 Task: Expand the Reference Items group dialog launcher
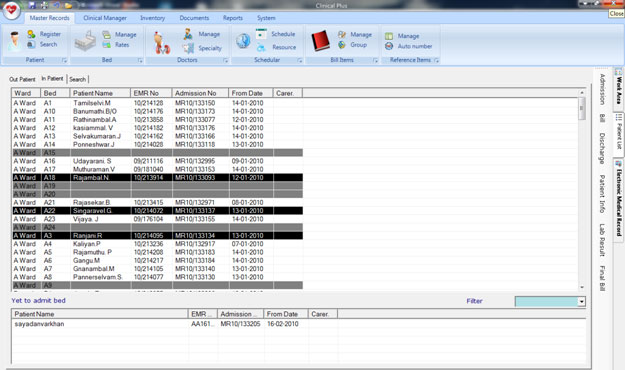click(436, 60)
